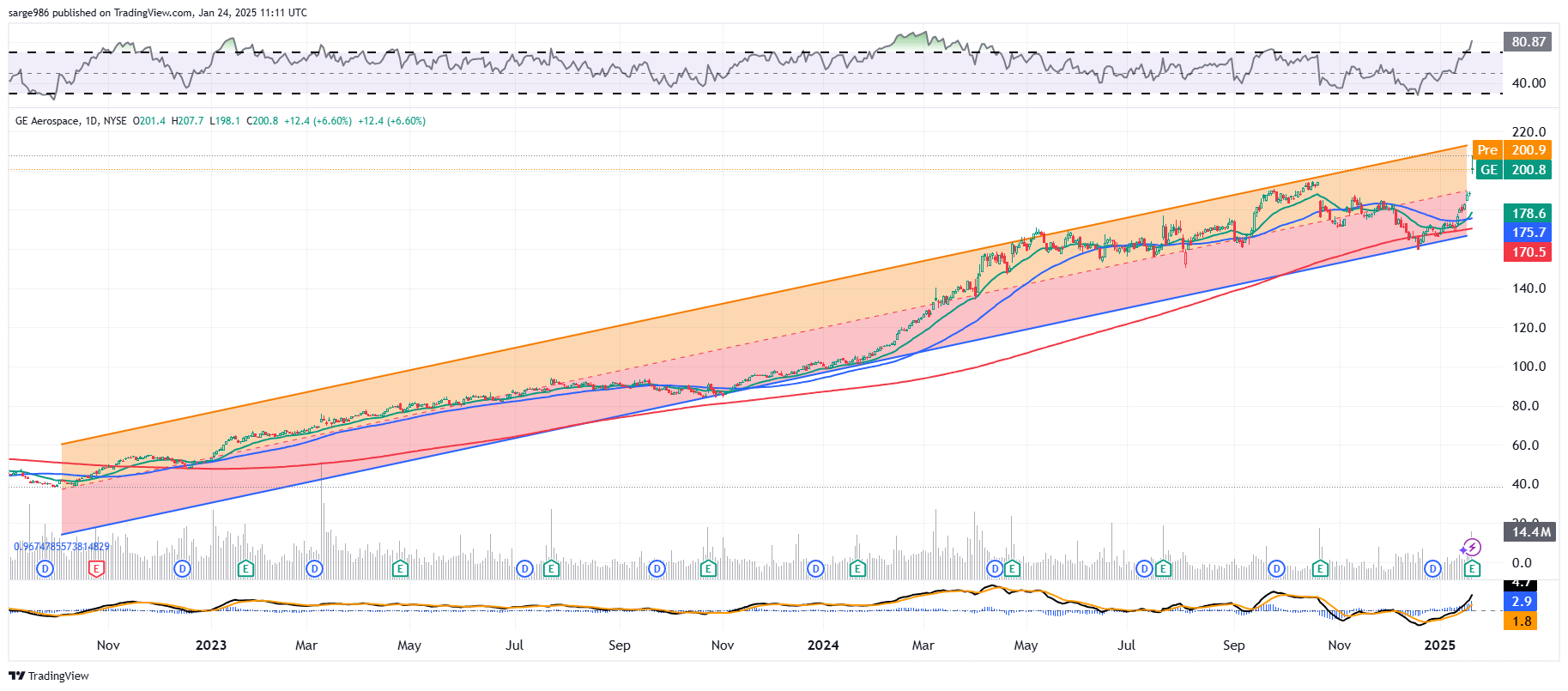The height and width of the screenshot is (691, 1568).
Task: Click the earnings marker left of Nov 2024
Action: click(1320, 568)
